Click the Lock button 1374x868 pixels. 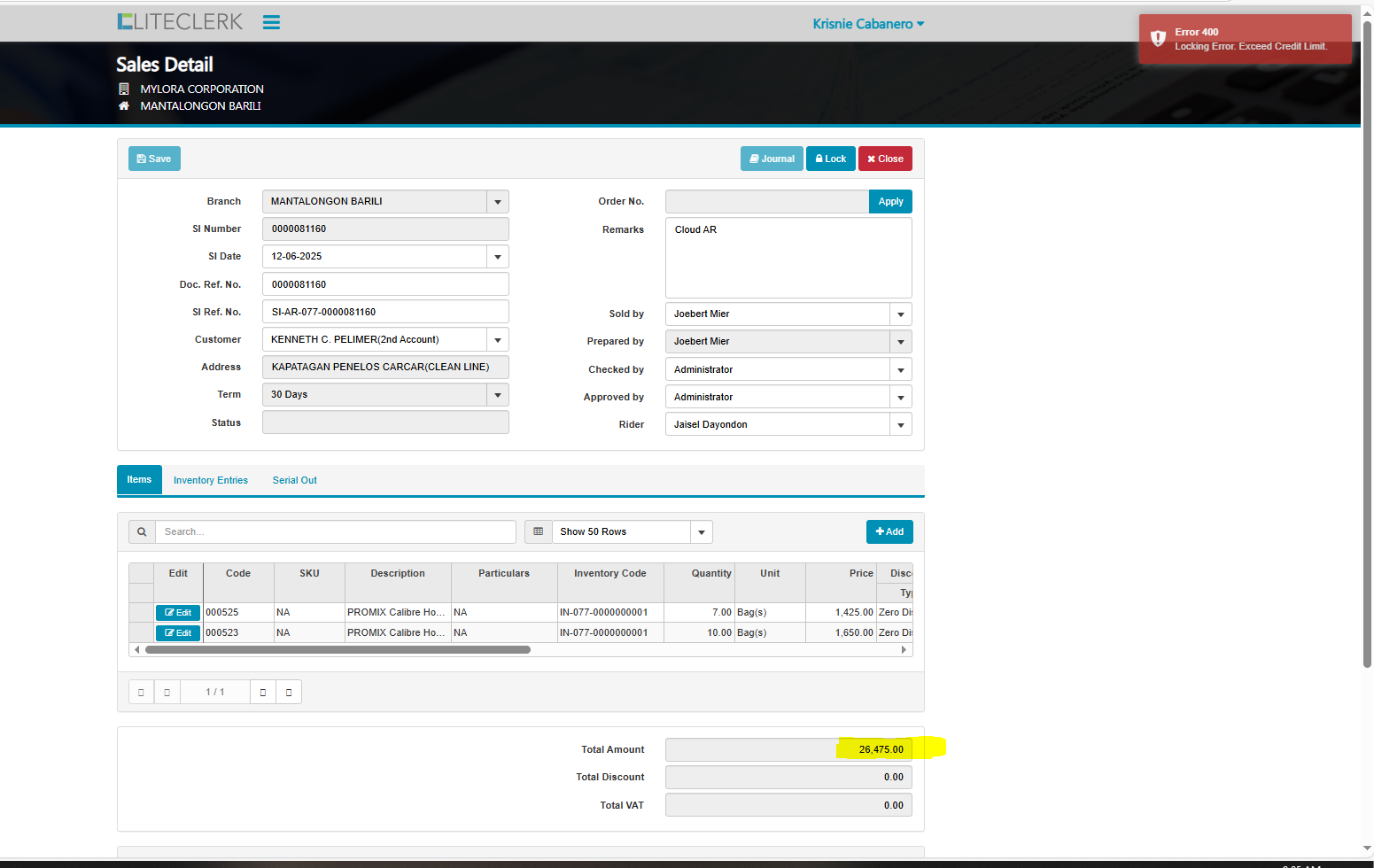(x=830, y=159)
